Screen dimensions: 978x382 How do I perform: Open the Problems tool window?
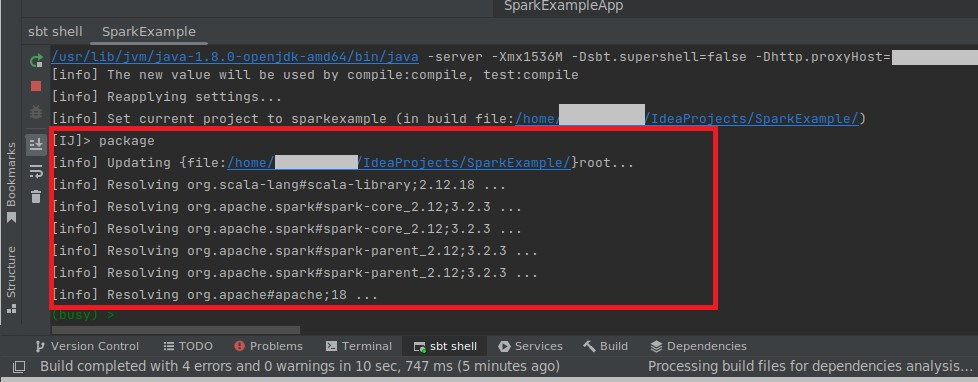(269, 346)
